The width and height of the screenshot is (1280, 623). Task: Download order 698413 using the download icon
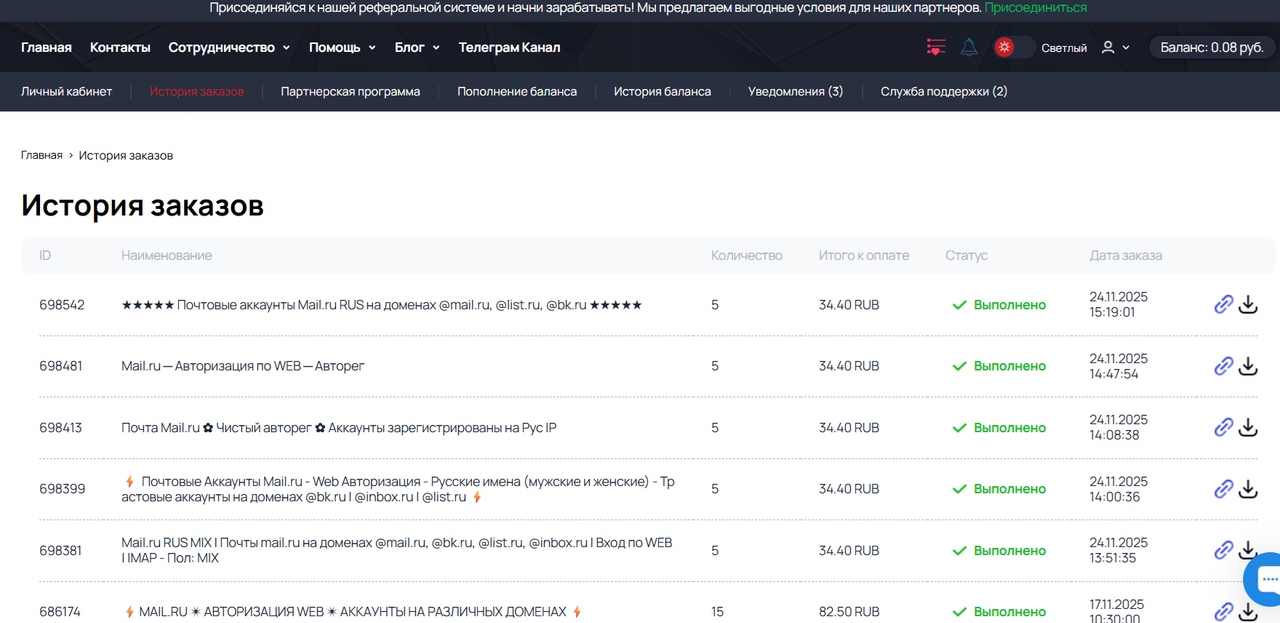coord(1247,427)
